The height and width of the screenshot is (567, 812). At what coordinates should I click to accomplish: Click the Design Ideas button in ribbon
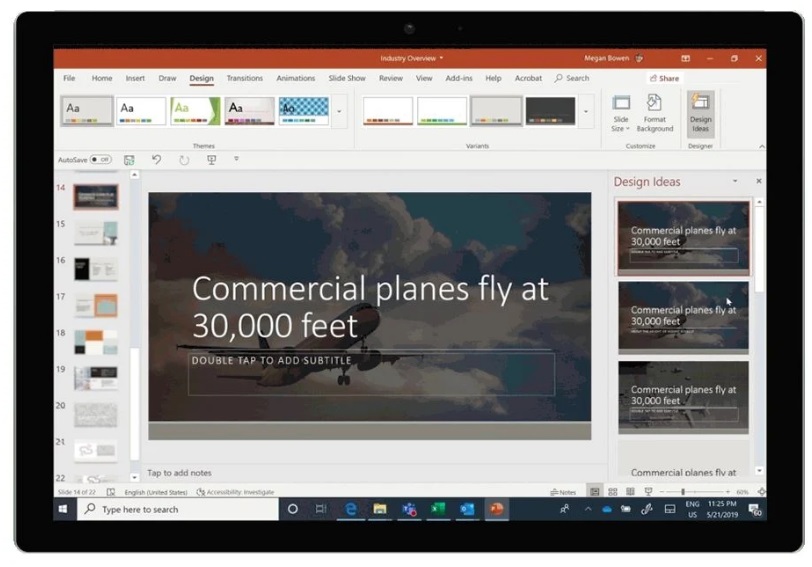(x=700, y=113)
